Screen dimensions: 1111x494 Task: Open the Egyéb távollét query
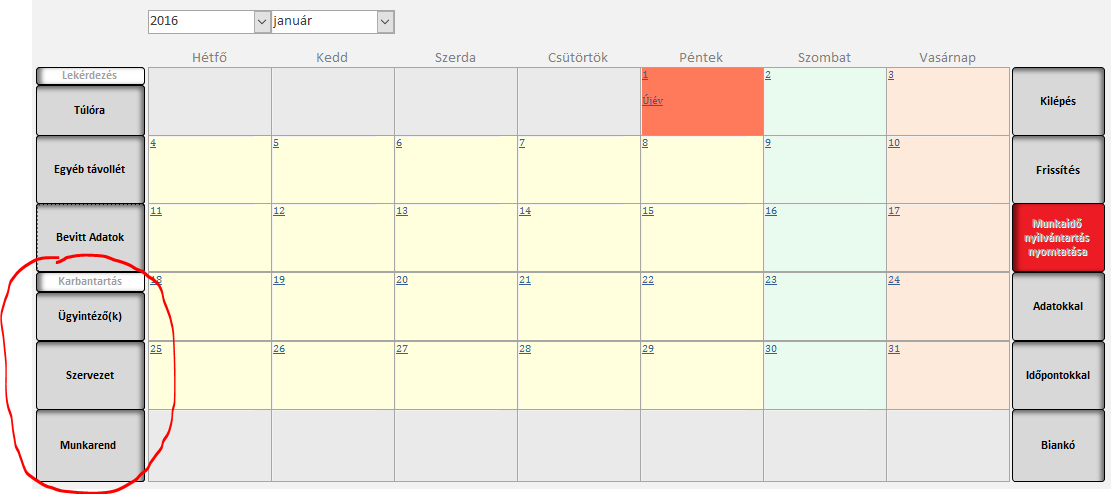(89, 169)
